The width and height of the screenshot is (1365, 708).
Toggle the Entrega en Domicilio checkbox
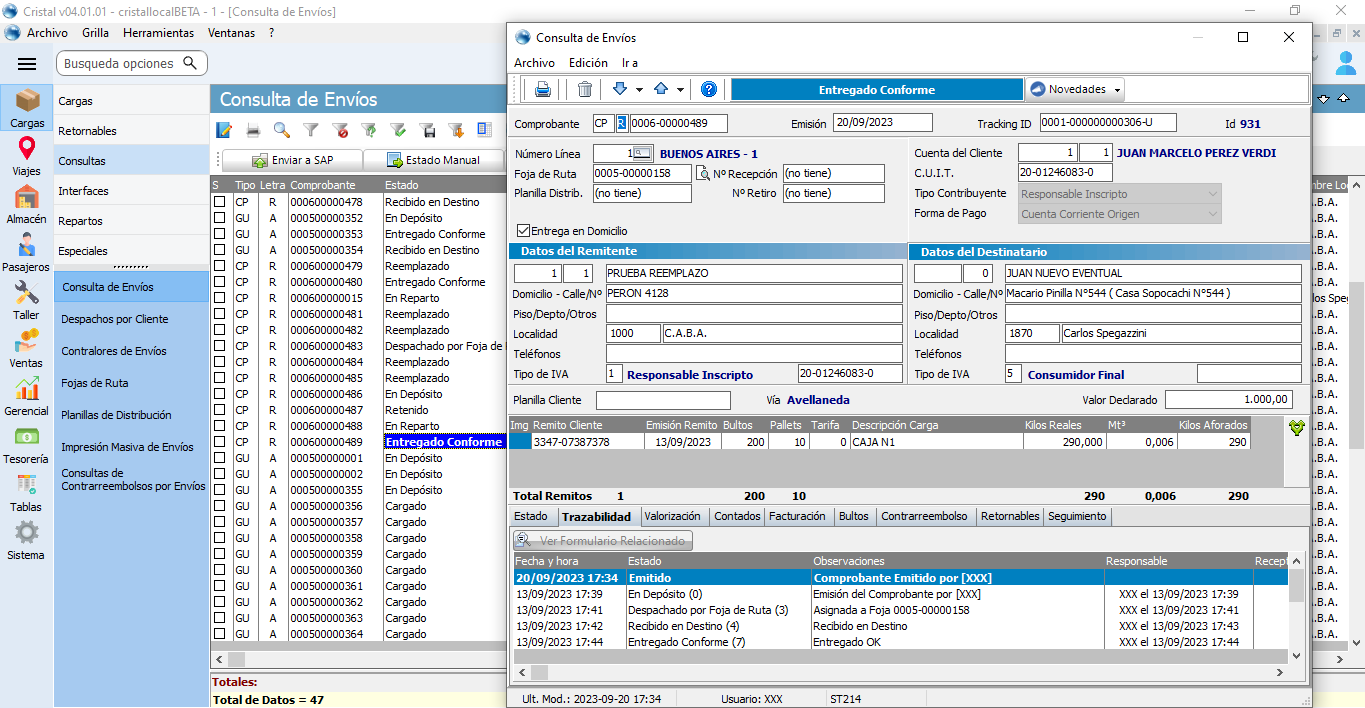(x=524, y=231)
